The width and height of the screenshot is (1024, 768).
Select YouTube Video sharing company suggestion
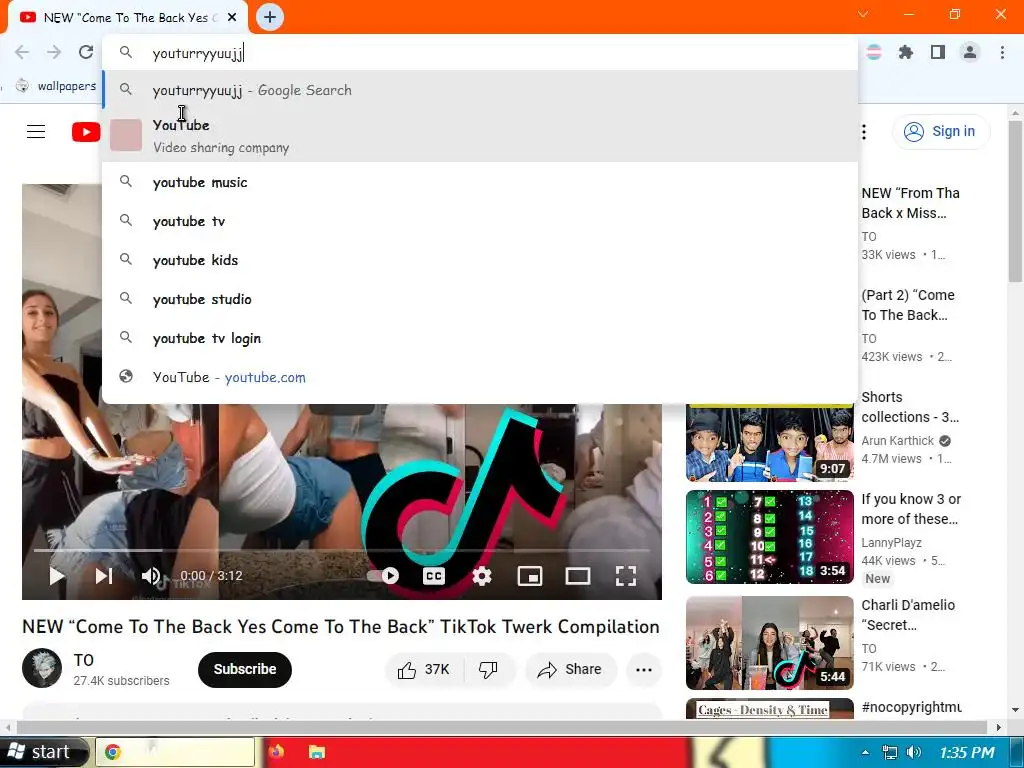(x=480, y=135)
